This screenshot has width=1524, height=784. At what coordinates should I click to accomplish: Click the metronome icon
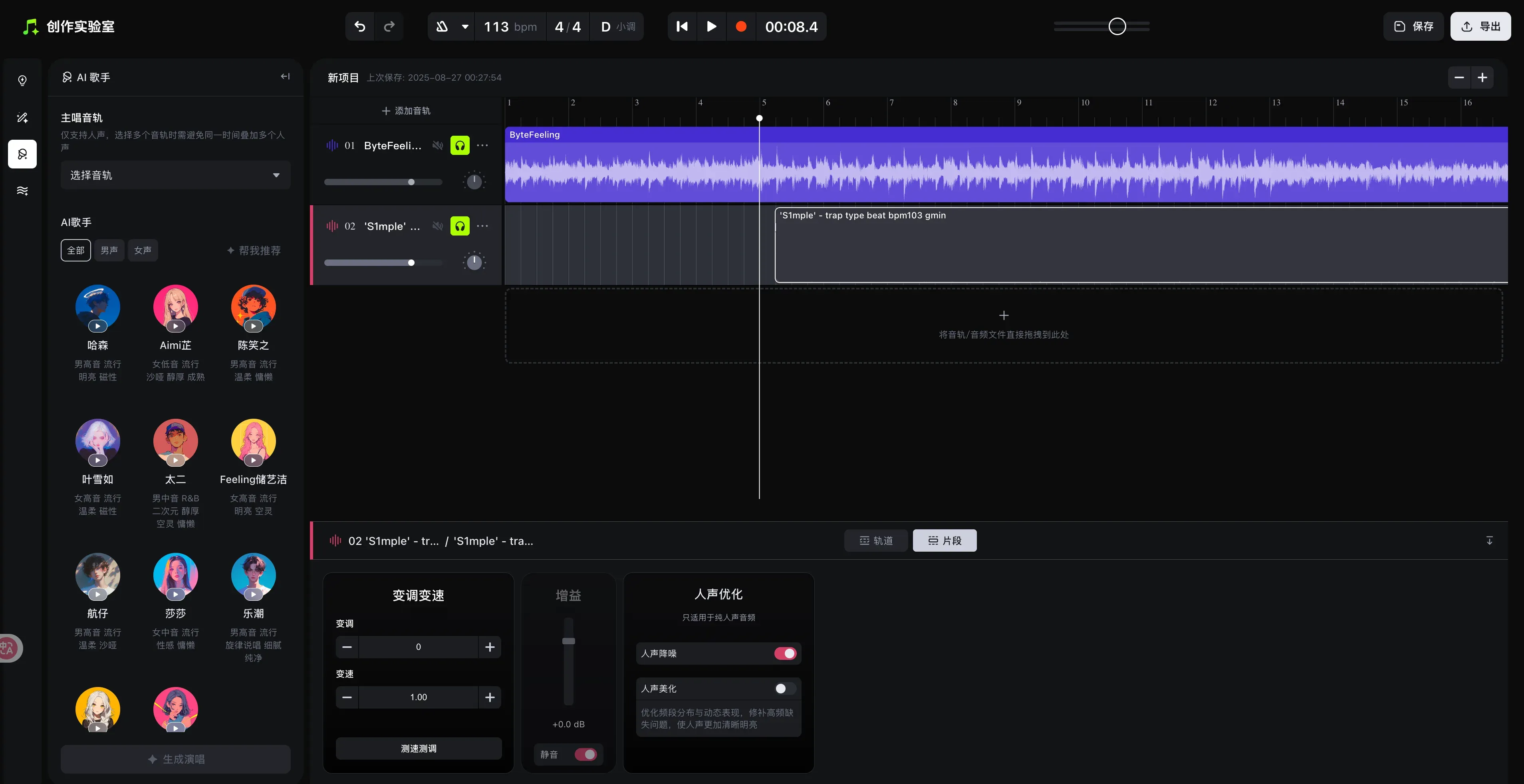[442, 27]
